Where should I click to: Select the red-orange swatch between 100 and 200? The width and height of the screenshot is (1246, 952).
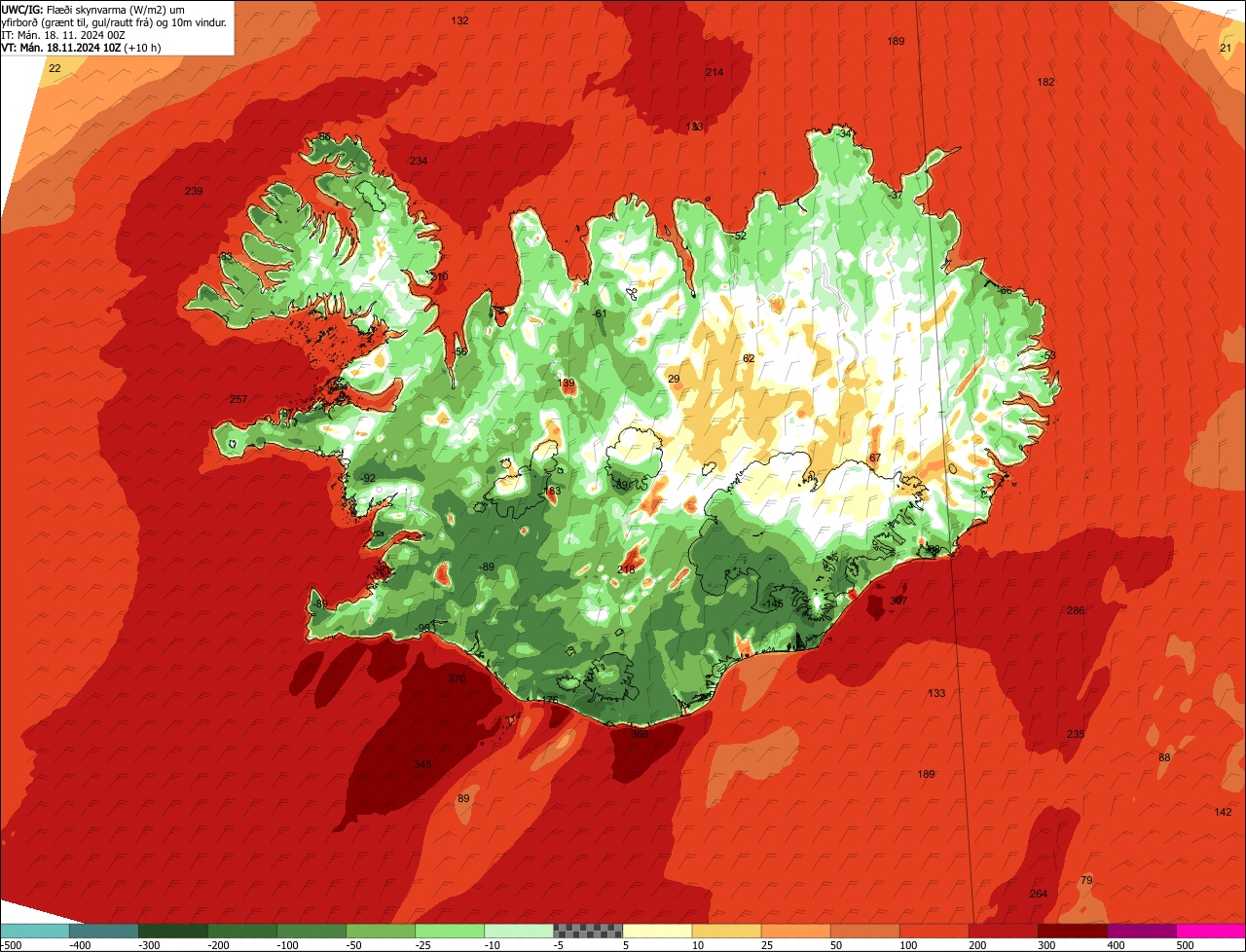tap(933, 931)
